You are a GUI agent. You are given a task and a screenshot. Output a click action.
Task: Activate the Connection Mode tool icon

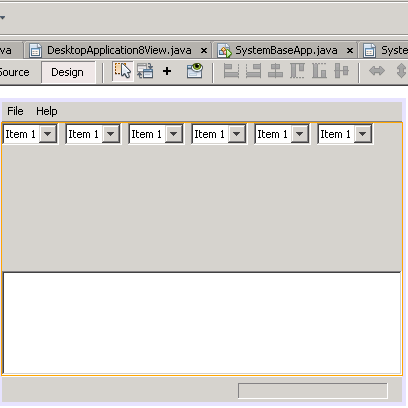145,71
